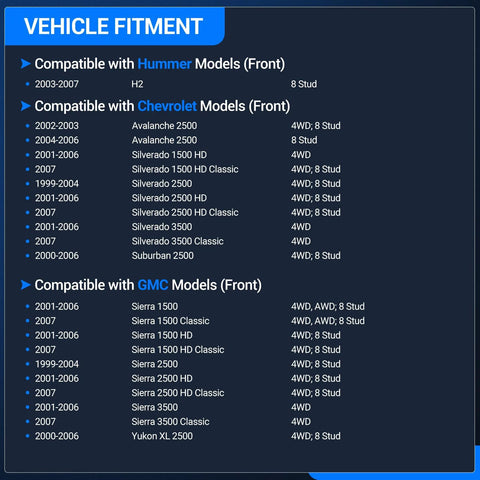Click the 1999-2004 years for Sierra 2500
Viewport: 480px width, 480px height.
pyautogui.click(x=57, y=364)
